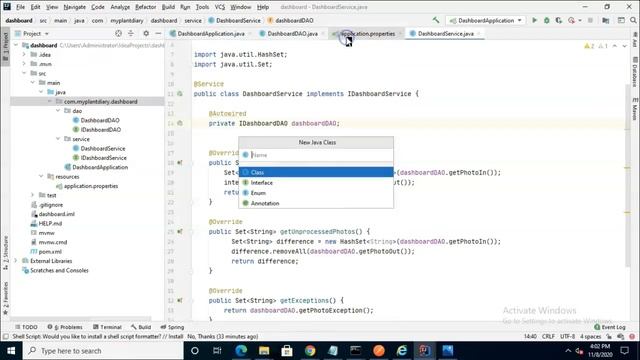Screen dimensions: 640x360
Task: Hide the Project panel with minus icon
Action: (158, 33)
